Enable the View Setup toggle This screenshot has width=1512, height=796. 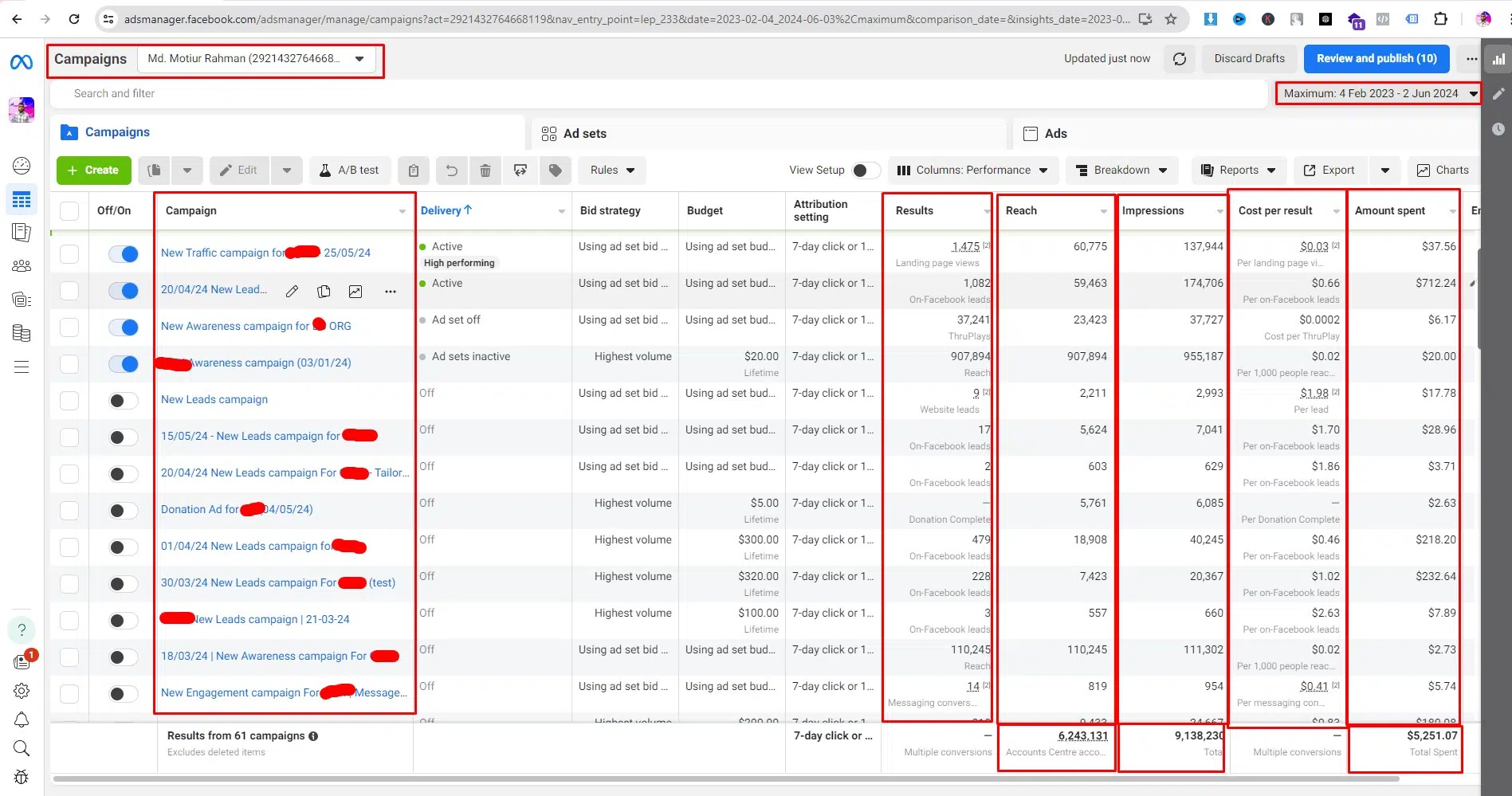865,171
